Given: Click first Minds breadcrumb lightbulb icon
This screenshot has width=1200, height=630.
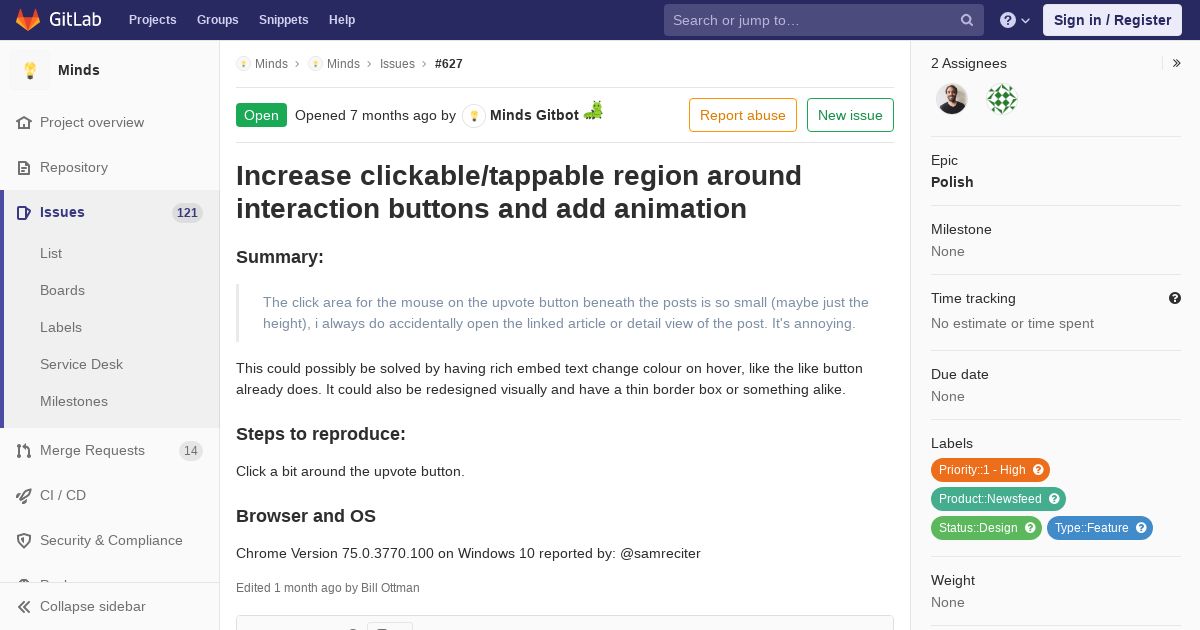Looking at the screenshot, I should pos(243,64).
